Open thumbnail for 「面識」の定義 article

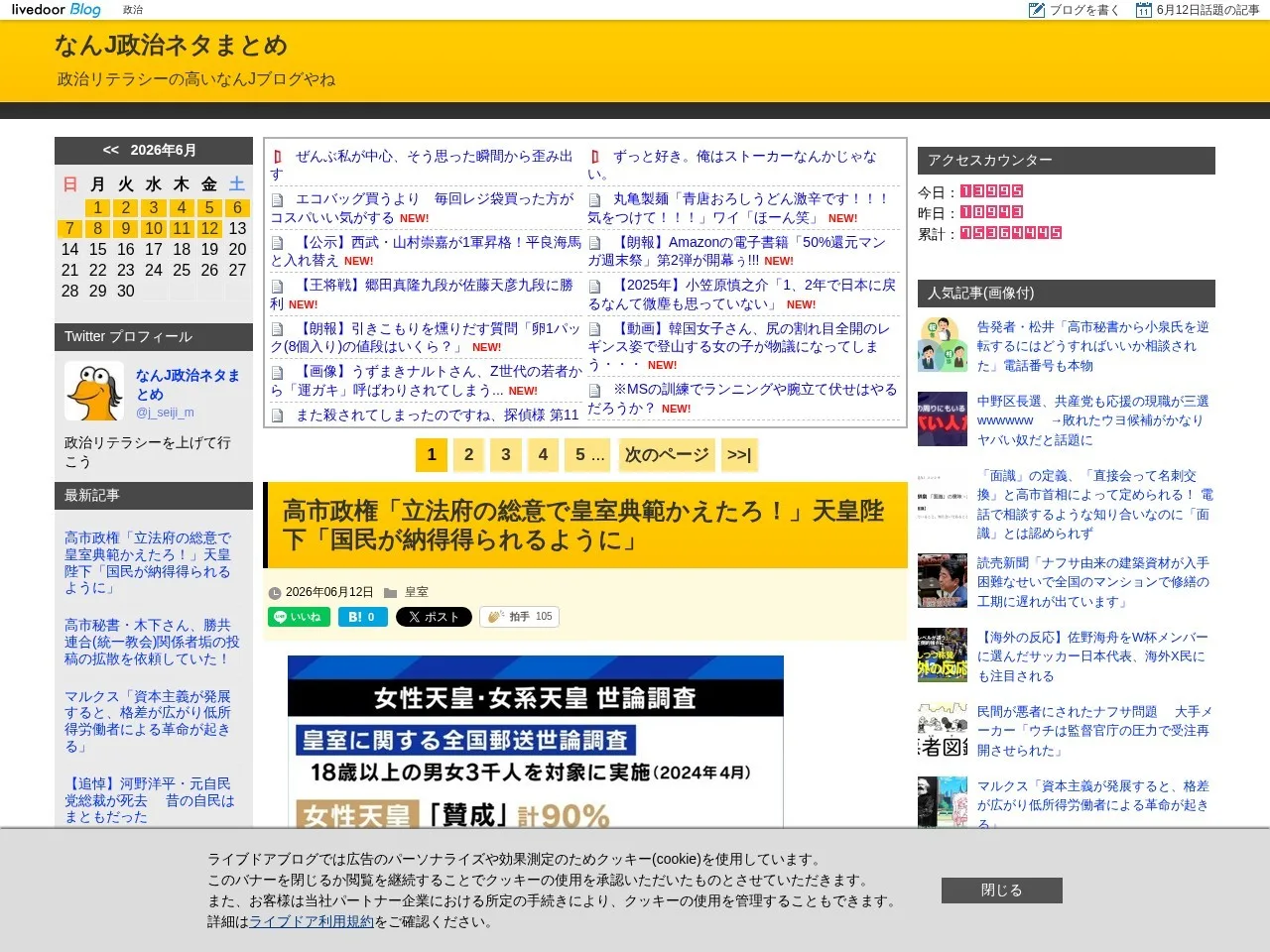pyautogui.click(x=943, y=494)
